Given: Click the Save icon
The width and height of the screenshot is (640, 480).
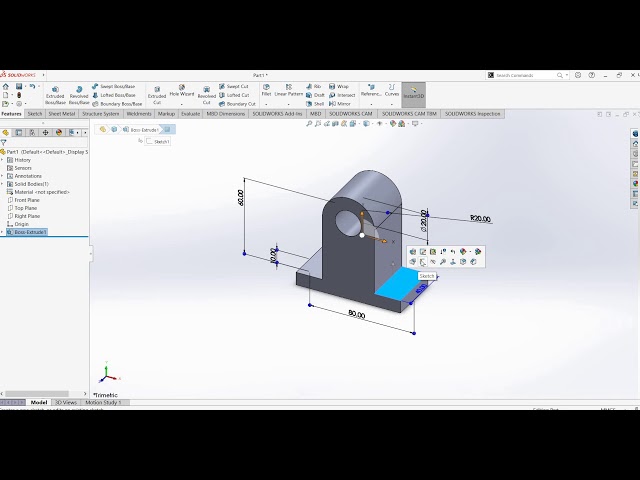Looking at the screenshot, I should click(19, 87).
